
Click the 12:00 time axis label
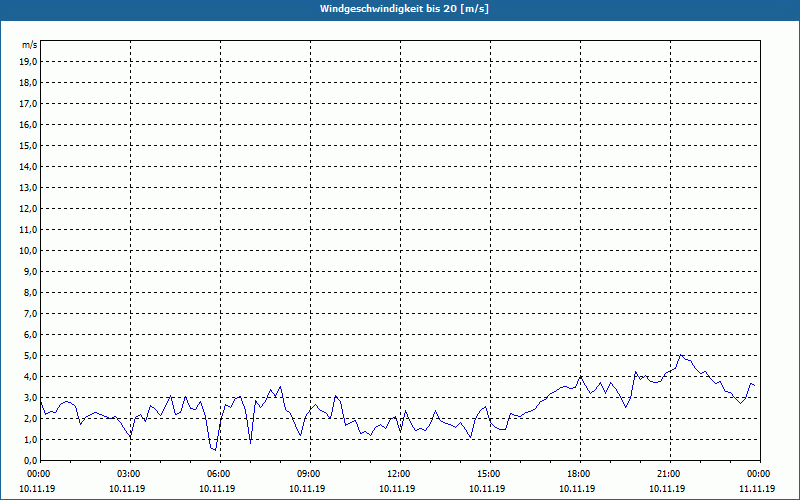tap(400, 474)
